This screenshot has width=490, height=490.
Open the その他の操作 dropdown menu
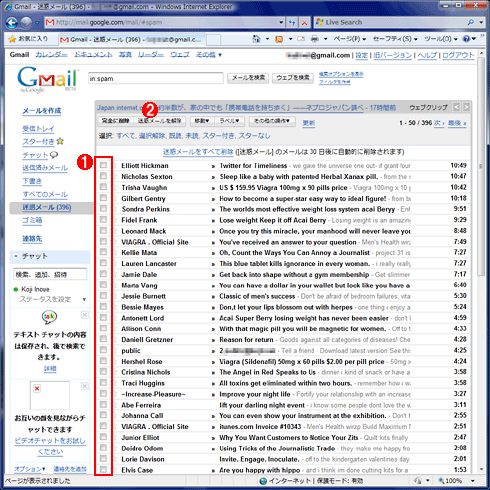(x=272, y=121)
